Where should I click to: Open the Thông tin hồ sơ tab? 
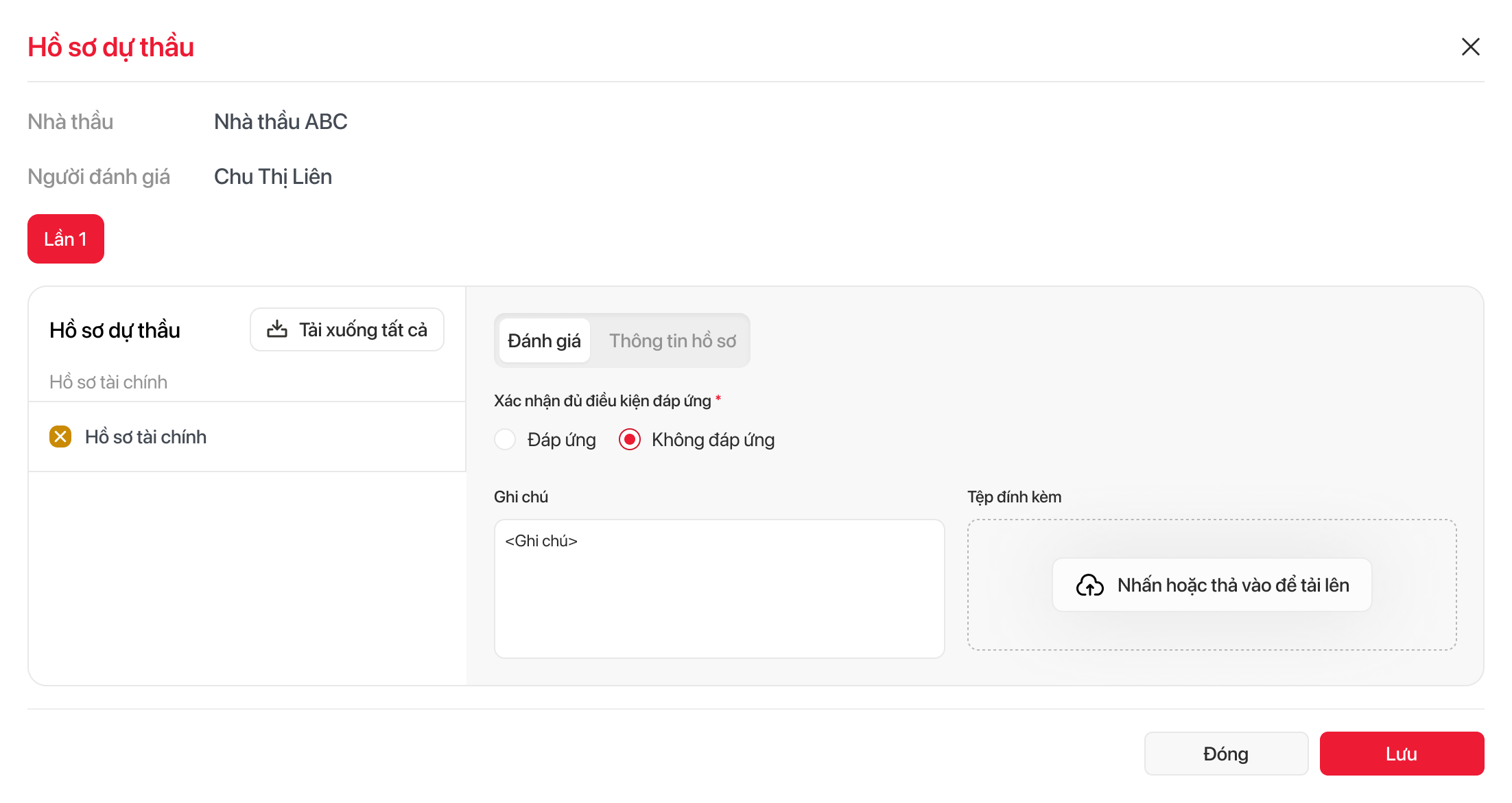click(x=672, y=340)
